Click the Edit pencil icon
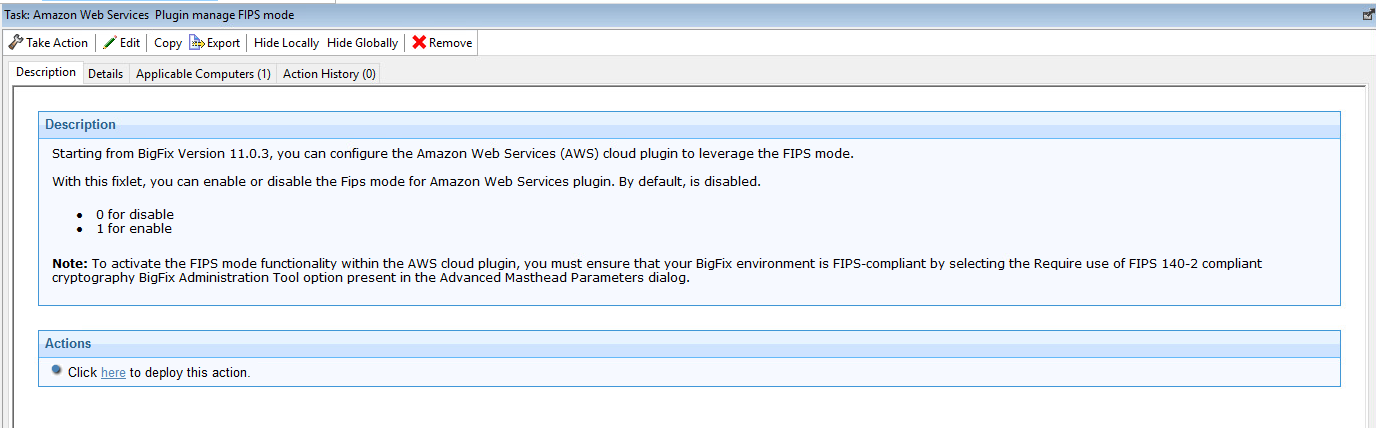The width and height of the screenshot is (1376, 428). (x=110, y=43)
